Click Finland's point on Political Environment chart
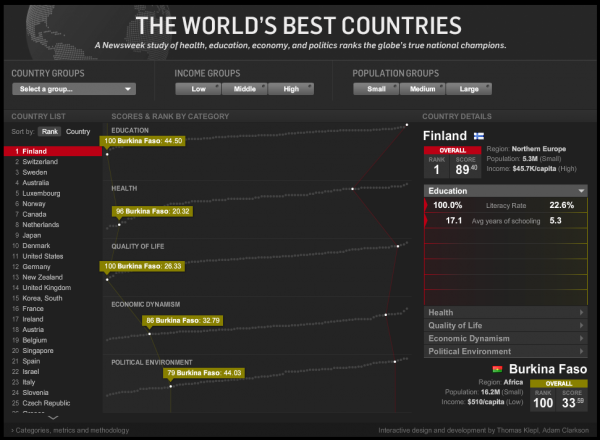The width and height of the screenshot is (600, 440). (395, 362)
